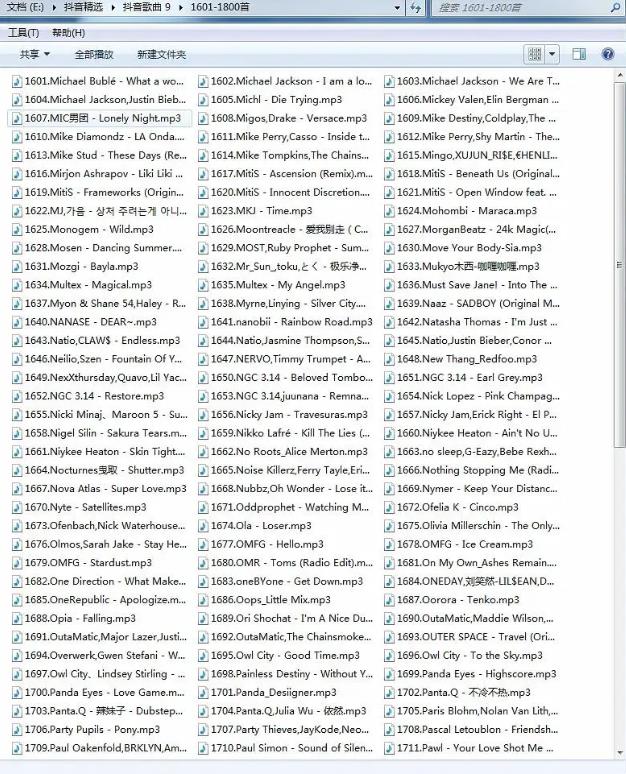Select file 1686.Oops_Little Mix.mp3

click(x=264, y=600)
